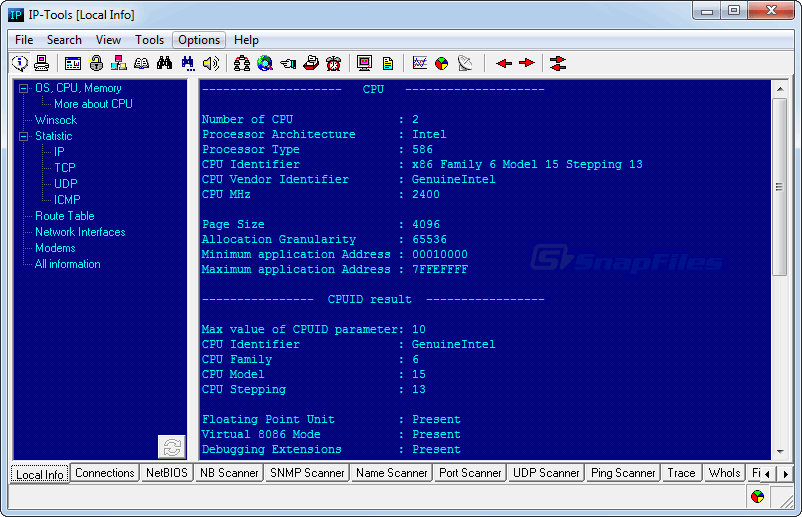Click the blue binoculars toolbar icon

click(x=188, y=63)
